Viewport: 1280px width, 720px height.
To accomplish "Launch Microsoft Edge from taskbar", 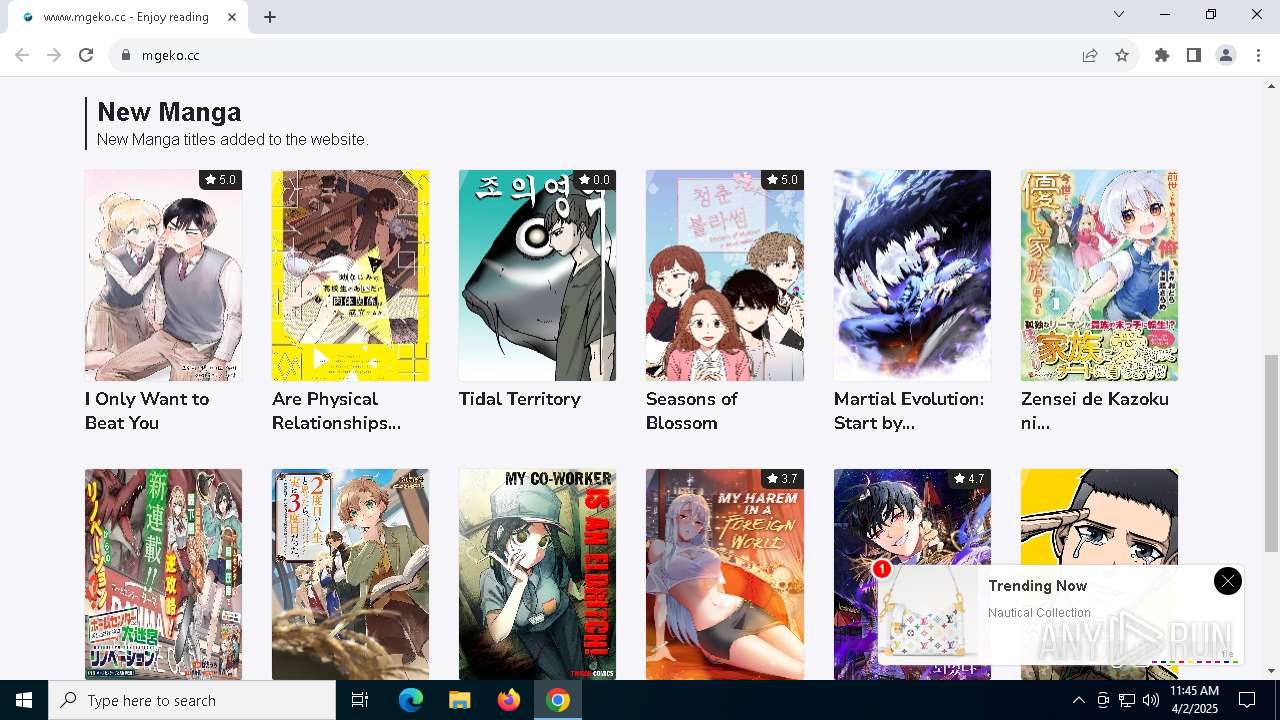I will [x=411, y=700].
